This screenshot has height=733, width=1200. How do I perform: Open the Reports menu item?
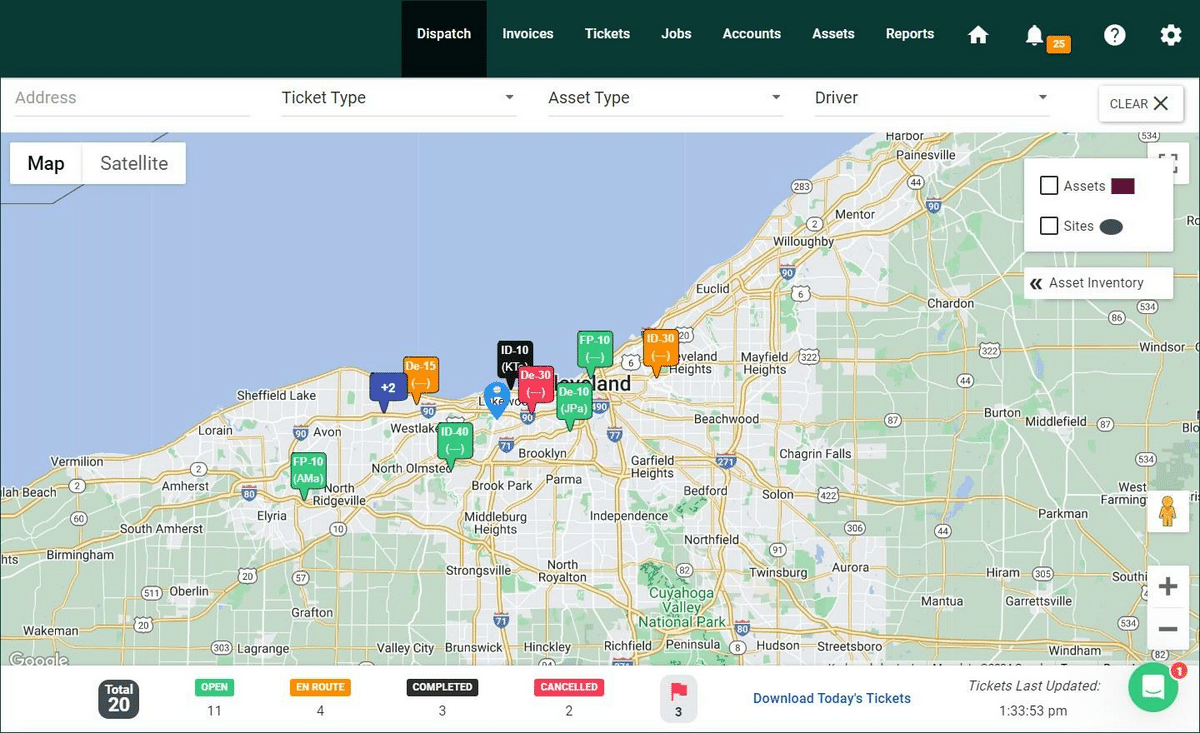coord(909,34)
